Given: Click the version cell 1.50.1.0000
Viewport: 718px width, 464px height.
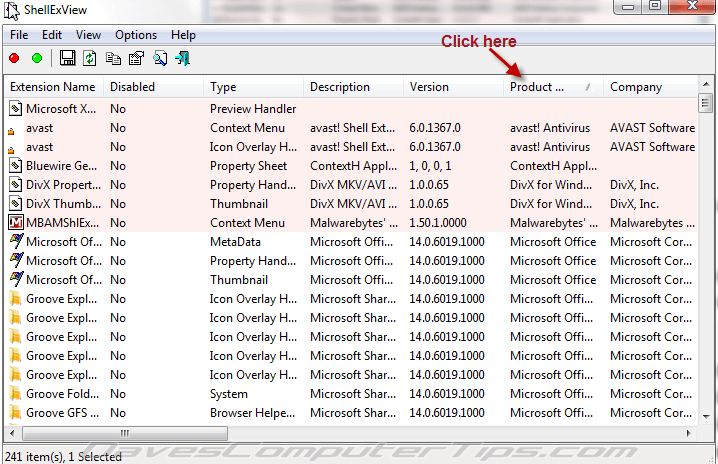Looking at the screenshot, I should (x=438, y=223).
